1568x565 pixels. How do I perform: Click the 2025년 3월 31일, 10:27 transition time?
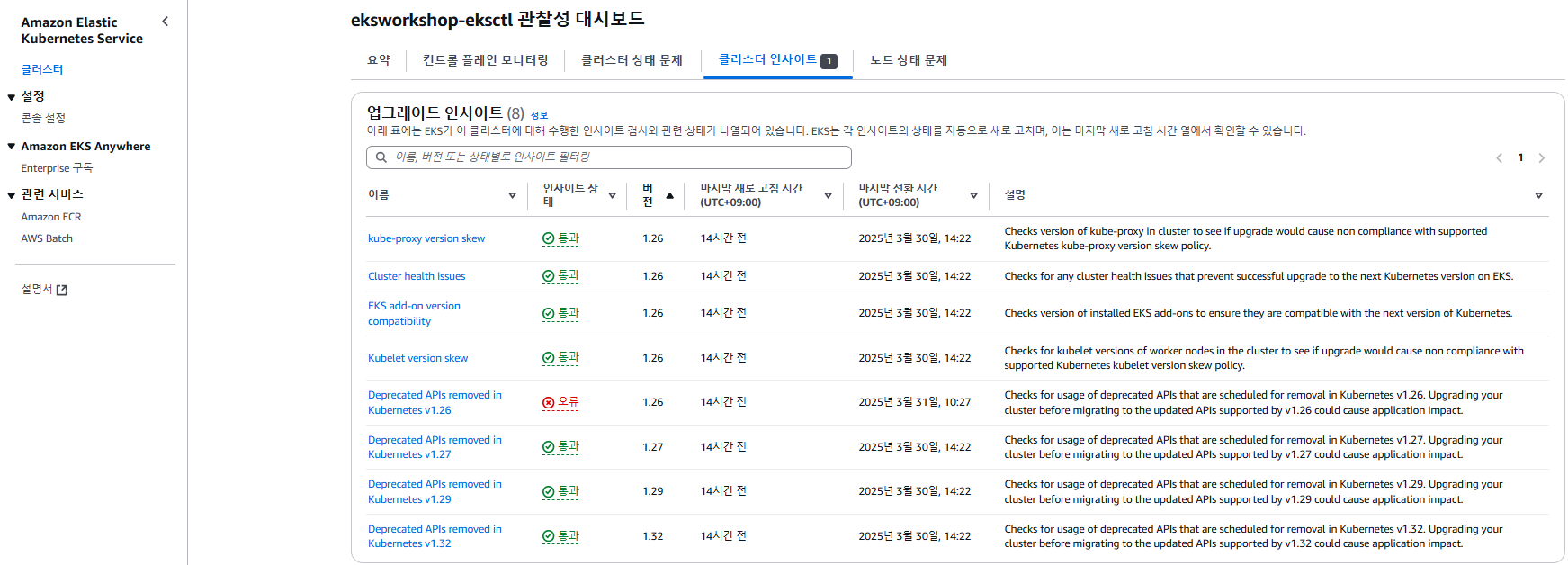click(915, 402)
